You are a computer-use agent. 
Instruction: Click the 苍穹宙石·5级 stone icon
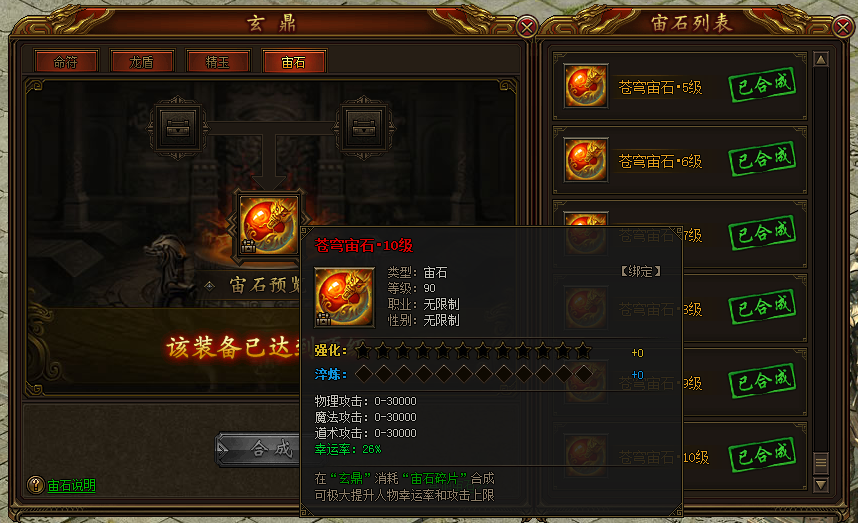(586, 86)
